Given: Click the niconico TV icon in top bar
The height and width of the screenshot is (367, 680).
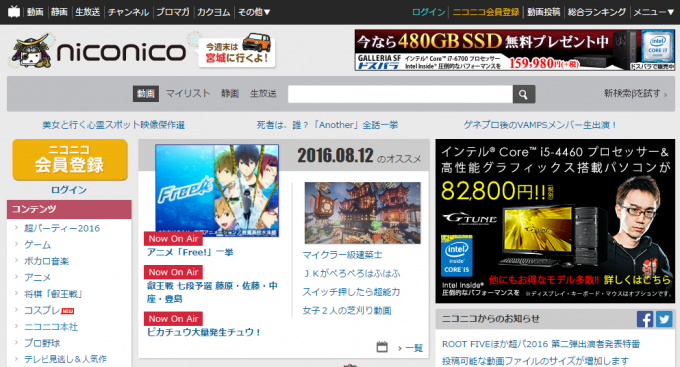Looking at the screenshot, I should [14, 12].
